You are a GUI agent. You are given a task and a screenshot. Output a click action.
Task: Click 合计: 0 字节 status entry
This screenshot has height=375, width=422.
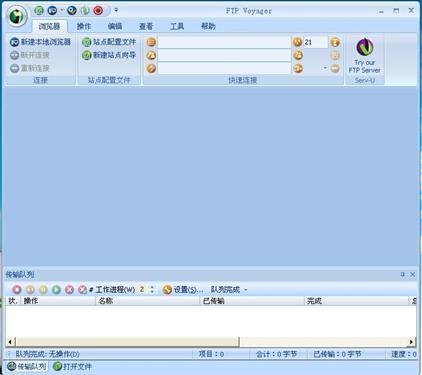tap(276, 354)
